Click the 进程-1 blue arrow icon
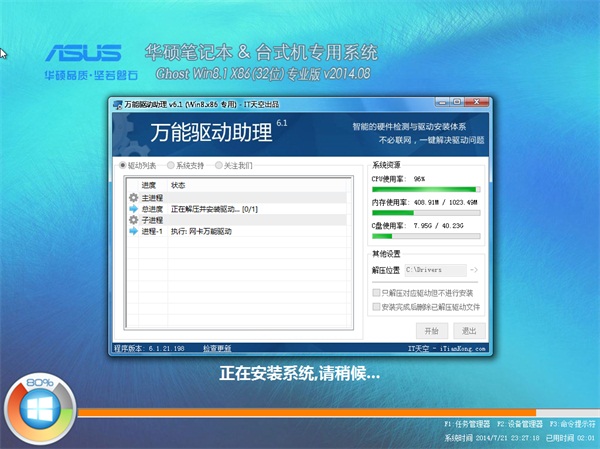This screenshot has width=600, height=449. click(133, 231)
